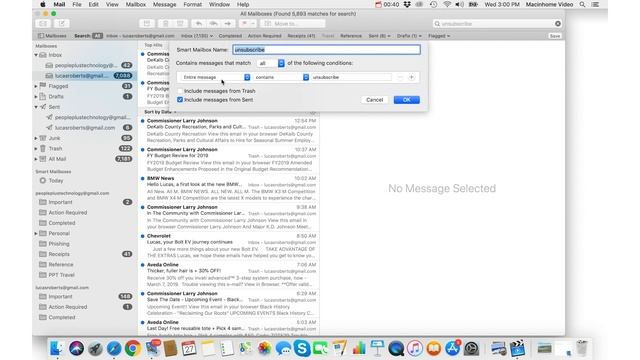This screenshot has width=640, height=360.
Task: Open Launchpad rocket icon in dock
Action: pos(95,348)
